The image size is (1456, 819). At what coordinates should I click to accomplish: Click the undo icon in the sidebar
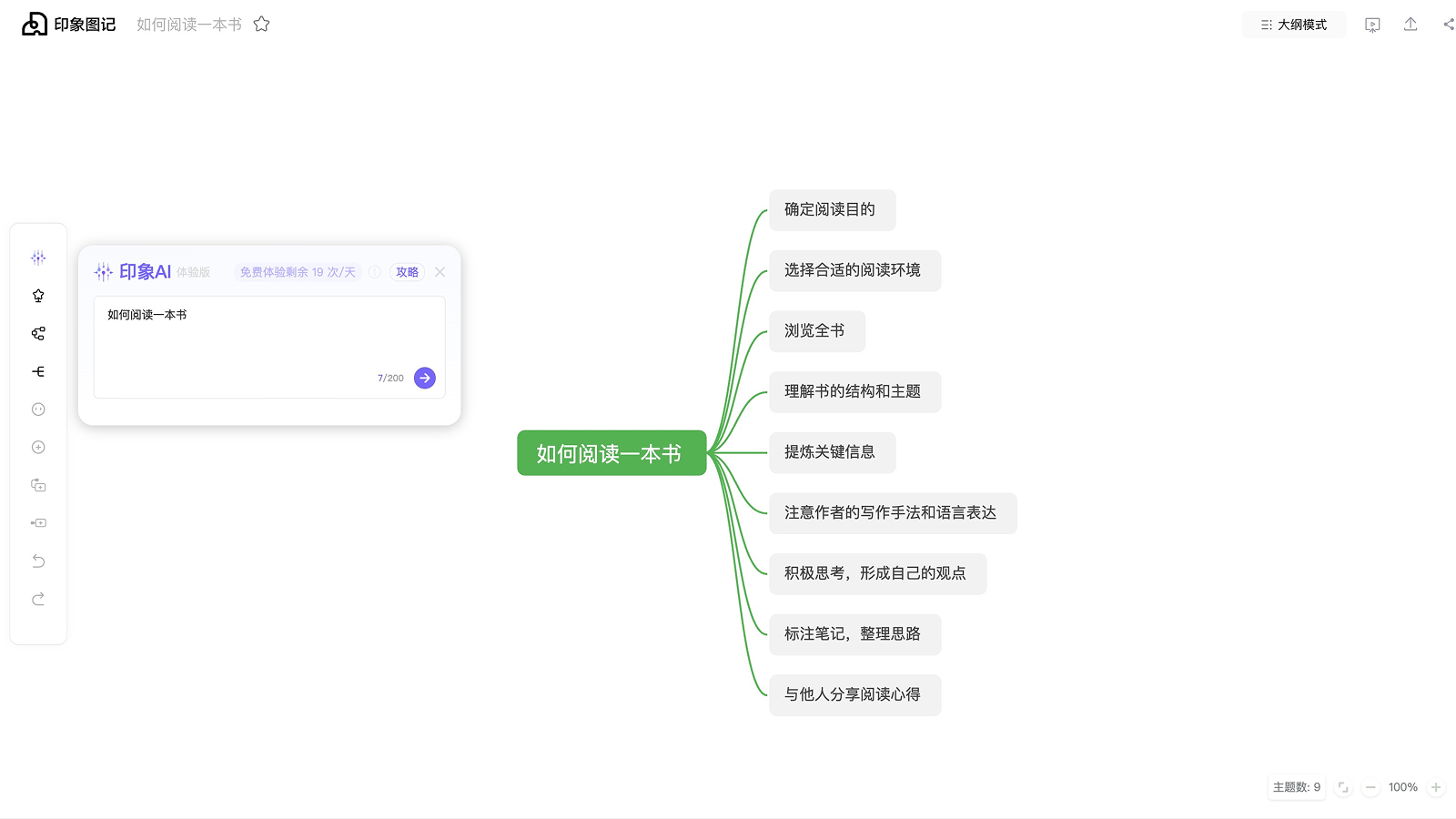pyautogui.click(x=38, y=561)
